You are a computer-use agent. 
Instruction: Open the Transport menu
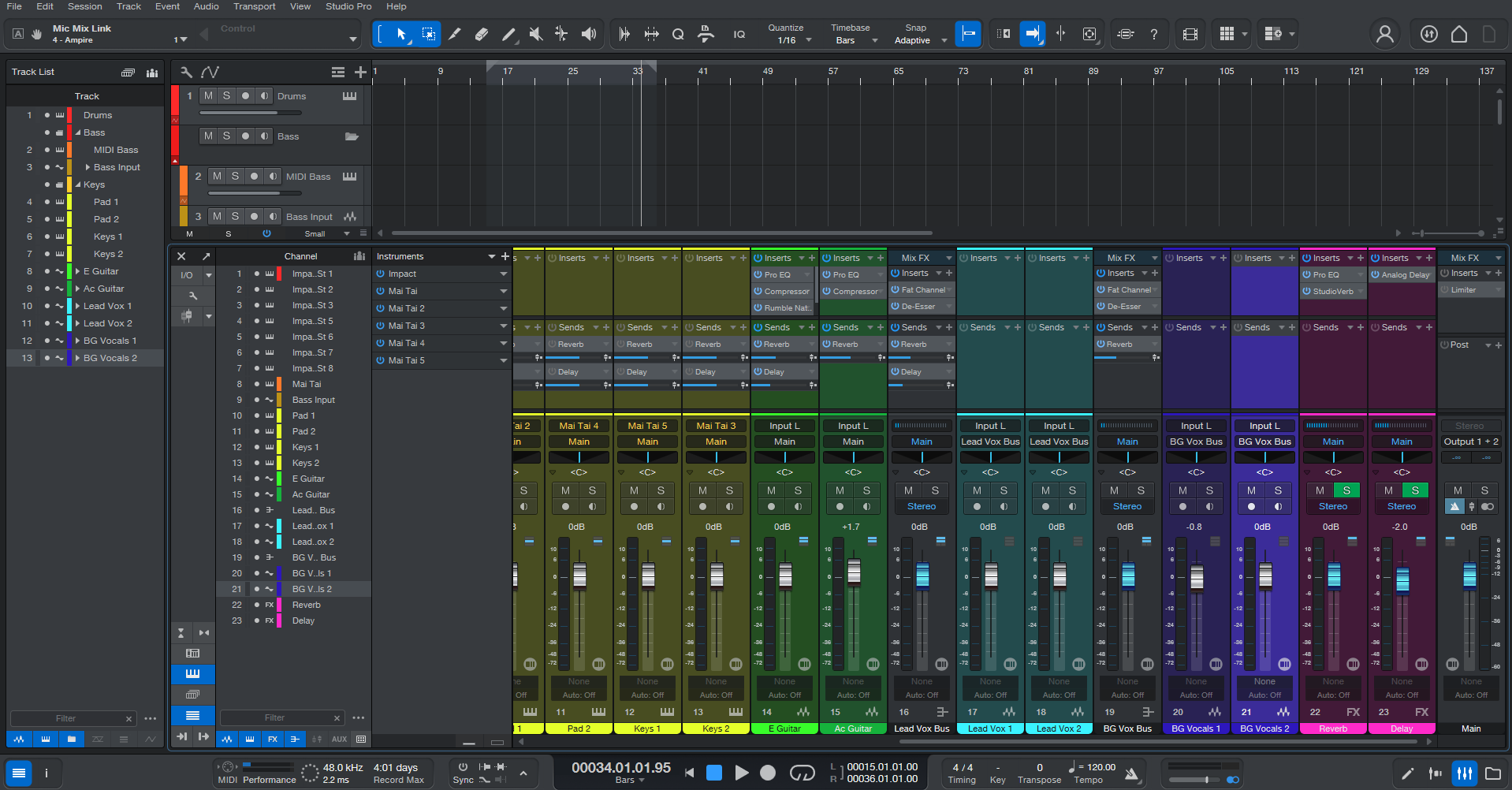(254, 6)
